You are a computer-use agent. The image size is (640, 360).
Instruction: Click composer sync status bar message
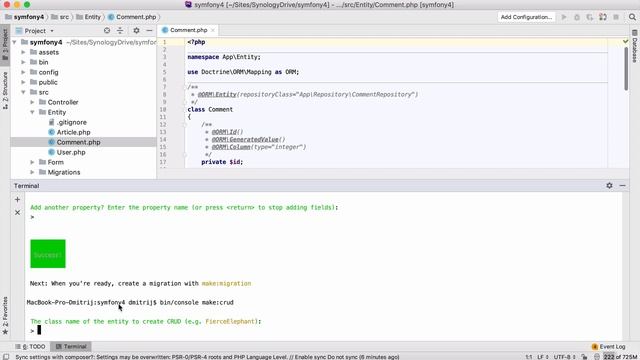point(207,357)
